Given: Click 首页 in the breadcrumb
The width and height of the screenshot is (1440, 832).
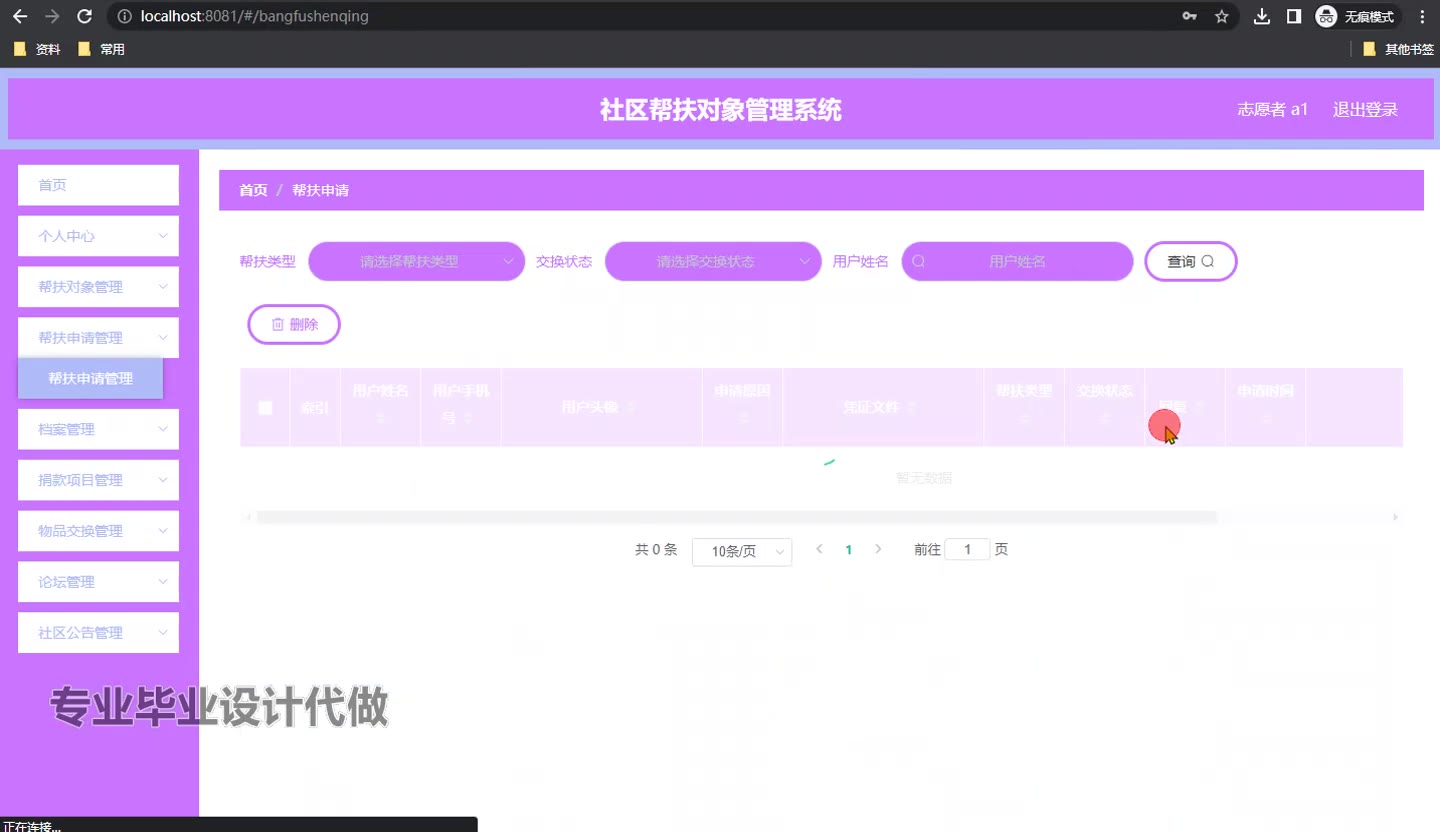Looking at the screenshot, I should point(253,190).
